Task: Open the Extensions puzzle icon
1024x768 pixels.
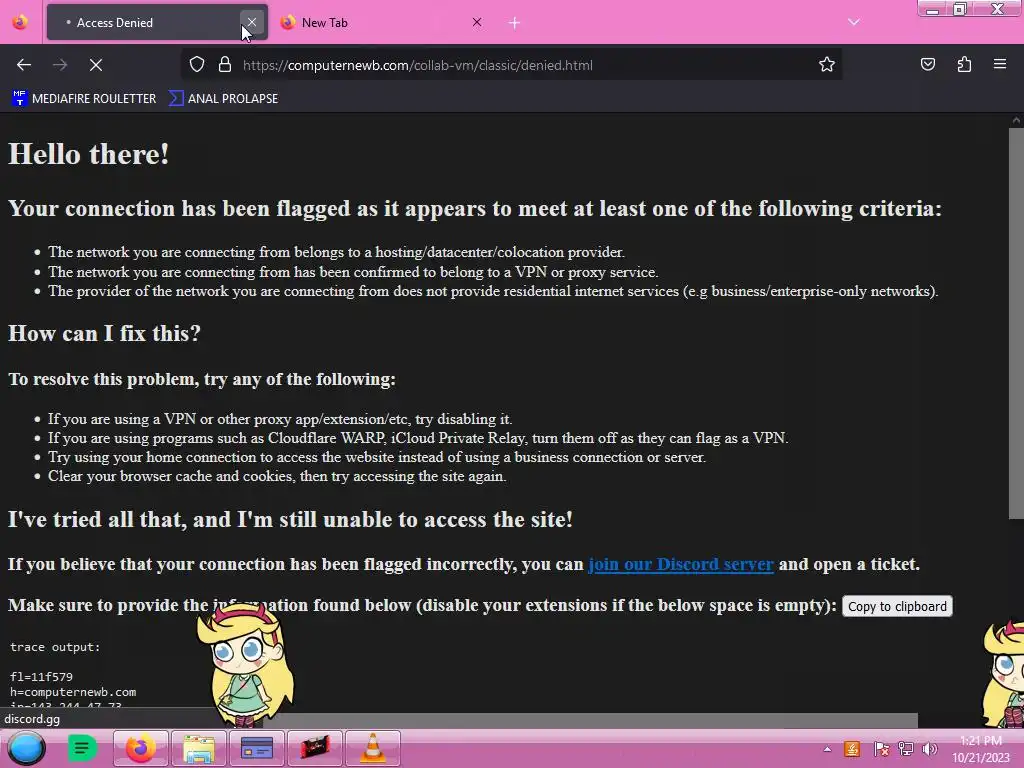Action: [x=964, y=65]
